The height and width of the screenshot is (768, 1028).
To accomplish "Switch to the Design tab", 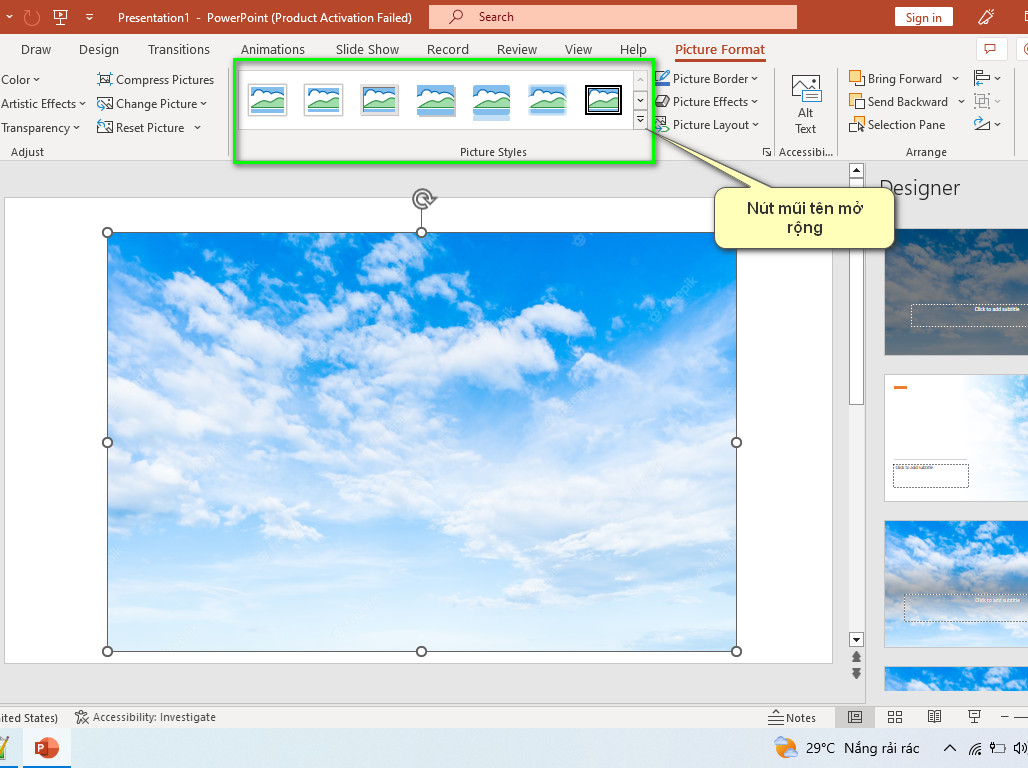I will [x=99, y=49].
